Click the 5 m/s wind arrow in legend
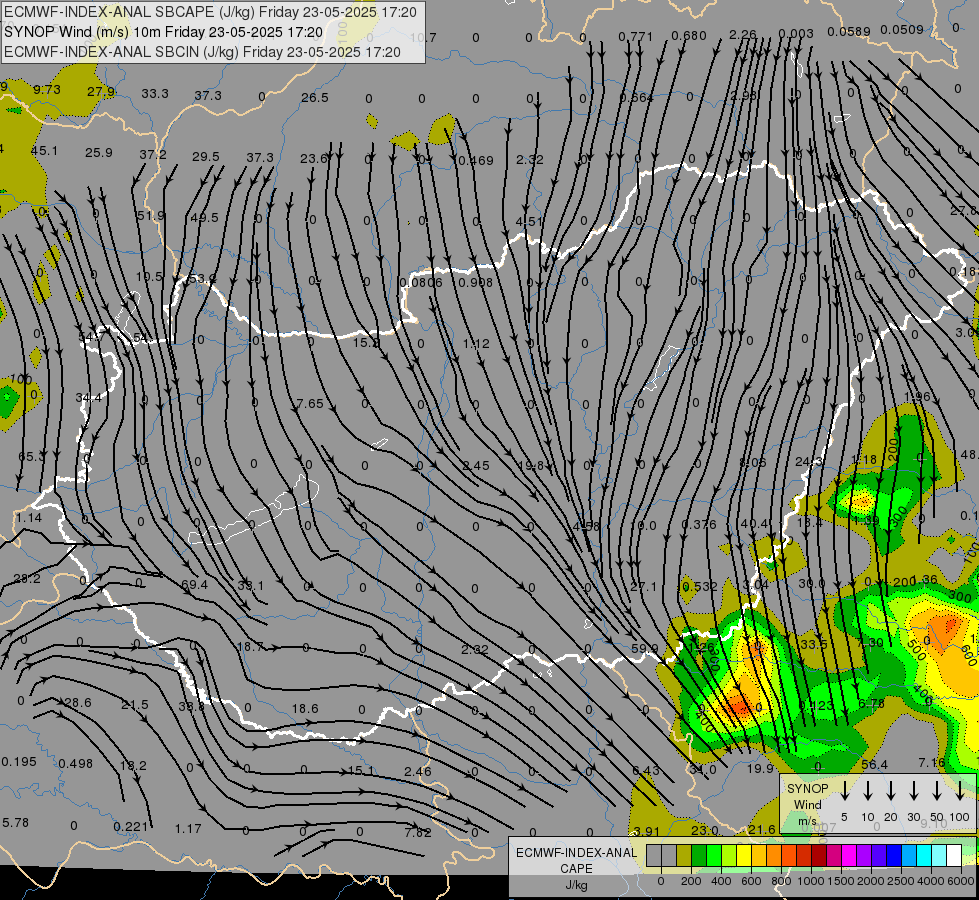 844,790
